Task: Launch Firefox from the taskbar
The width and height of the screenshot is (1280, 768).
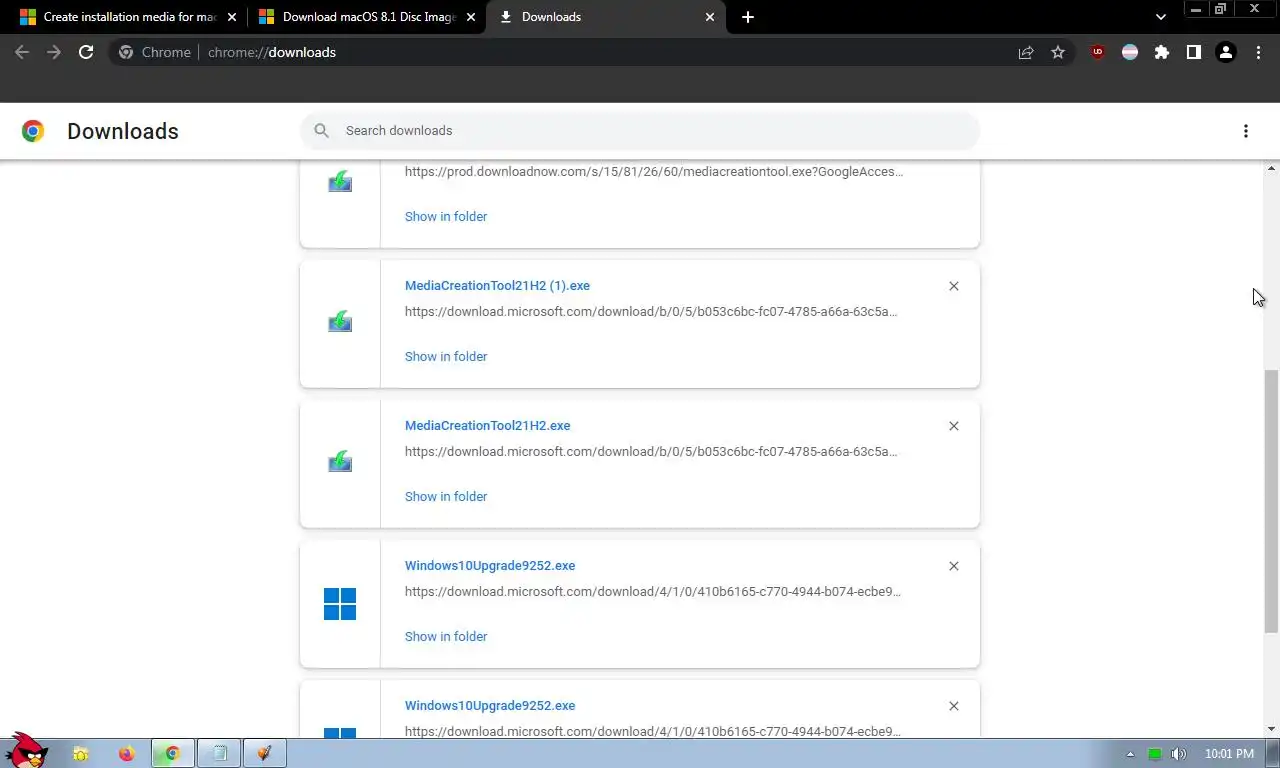Action: coord(126,754)
